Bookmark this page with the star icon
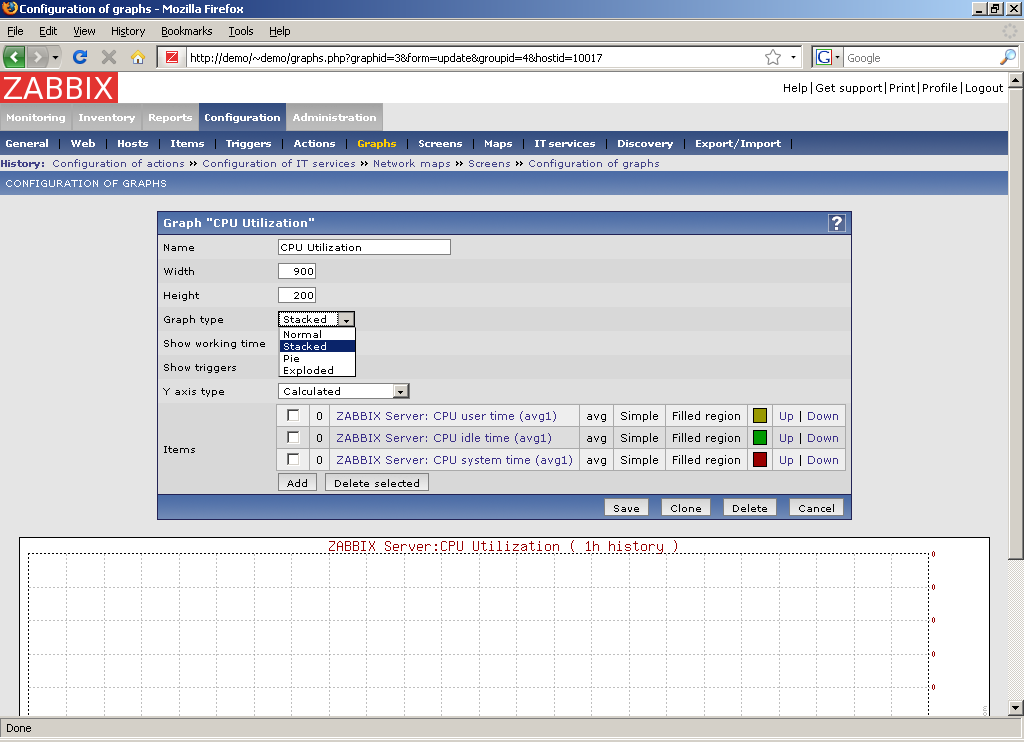1024x742 pixels. [773, 57]
